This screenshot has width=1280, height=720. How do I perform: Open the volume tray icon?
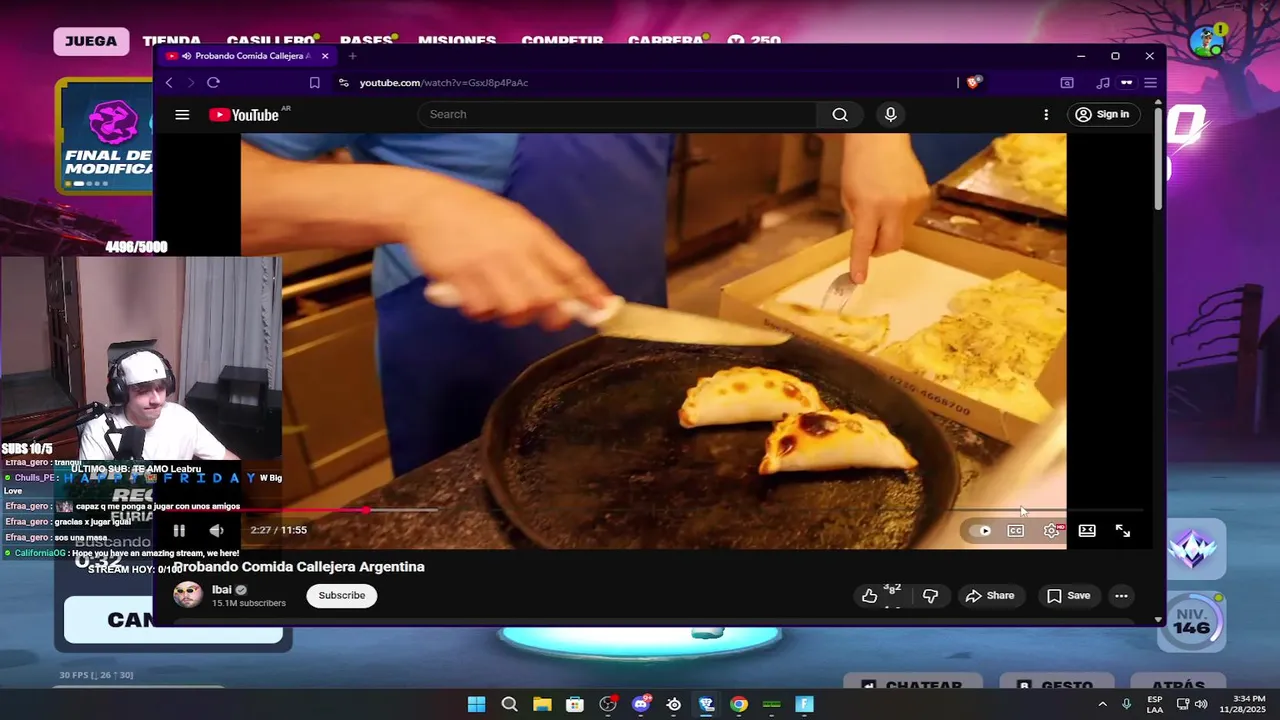(x=1200, y=704)
